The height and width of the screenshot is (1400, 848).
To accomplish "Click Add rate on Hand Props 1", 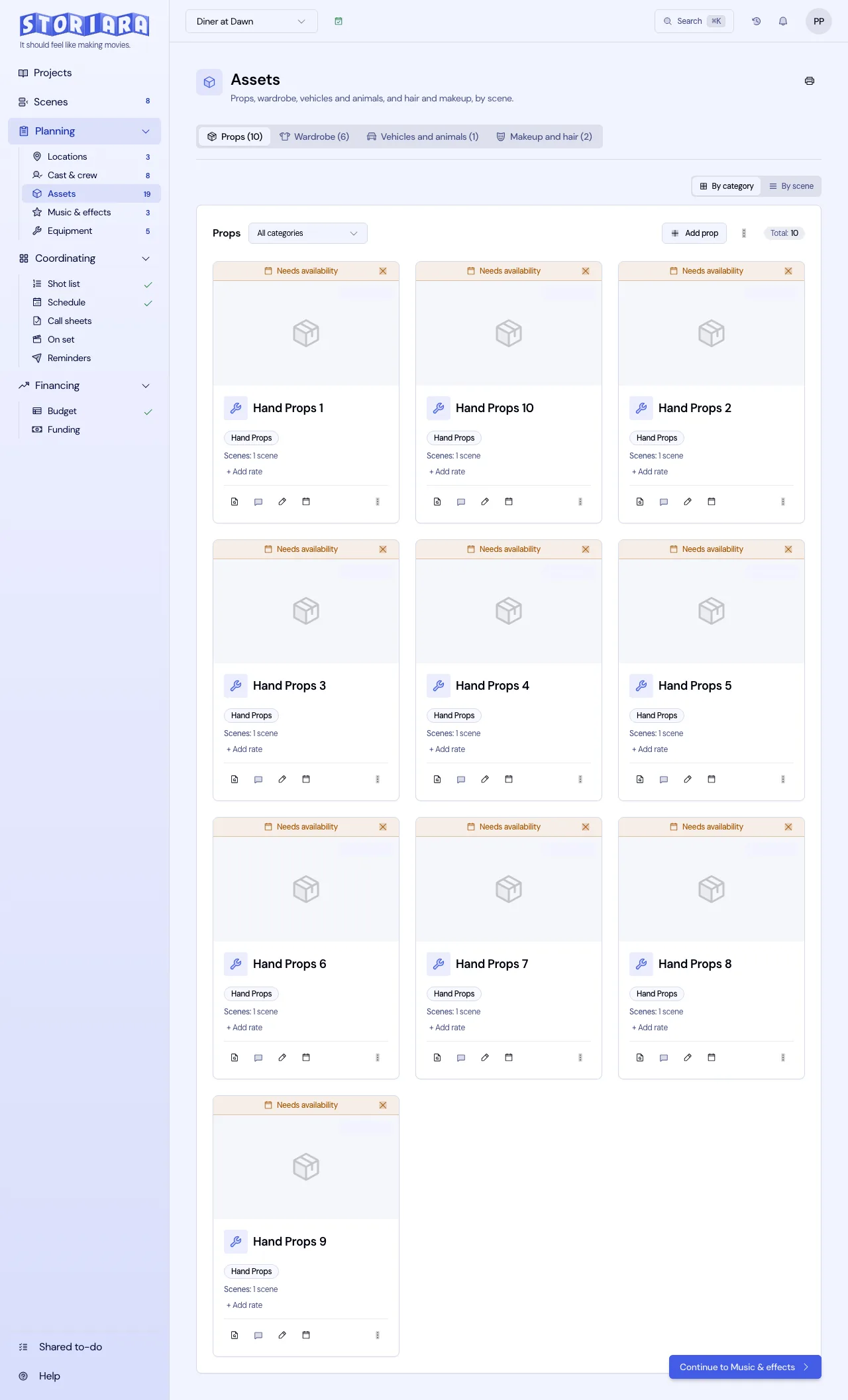I will click(x=244, y=472).
